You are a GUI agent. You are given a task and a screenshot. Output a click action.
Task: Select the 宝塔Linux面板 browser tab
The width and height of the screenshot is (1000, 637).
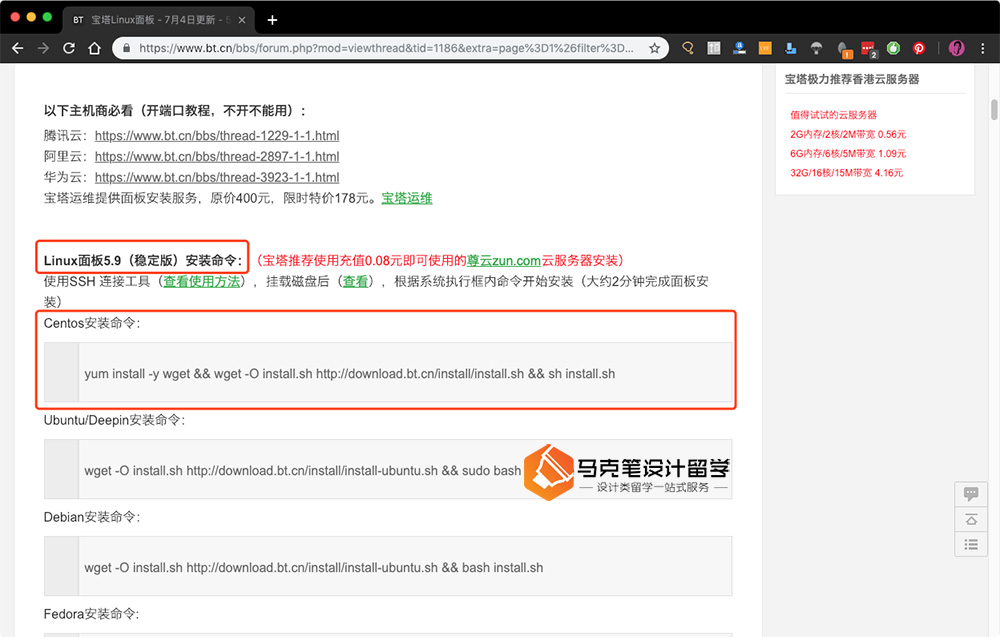pyautogui.click(x=158, y=20)
